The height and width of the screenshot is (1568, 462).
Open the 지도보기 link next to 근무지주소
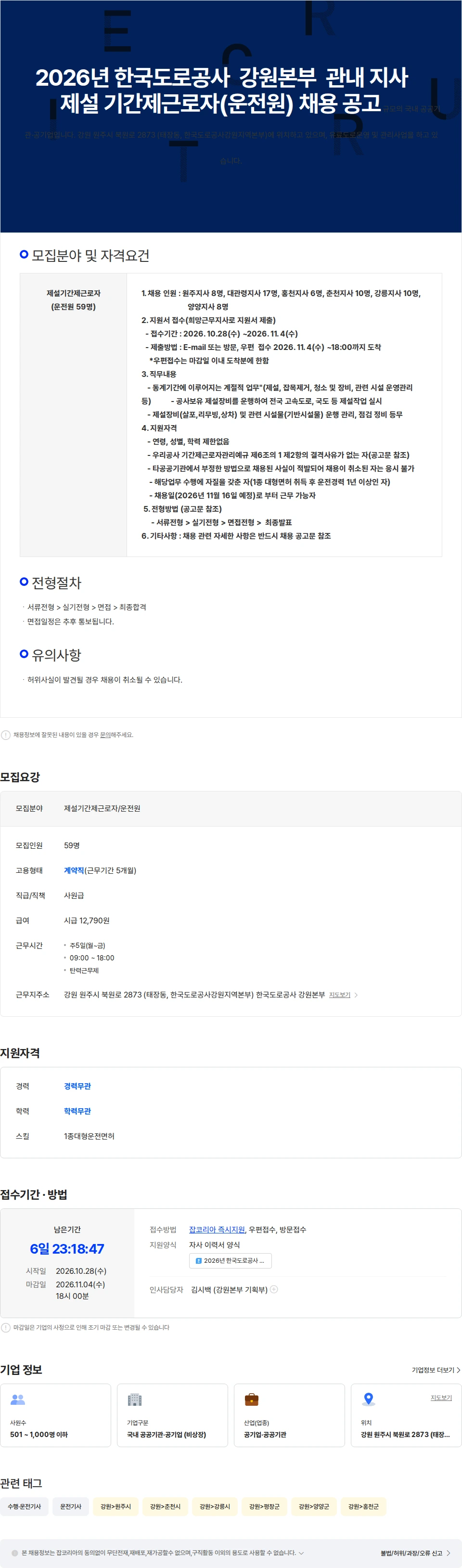pos(340,995)
